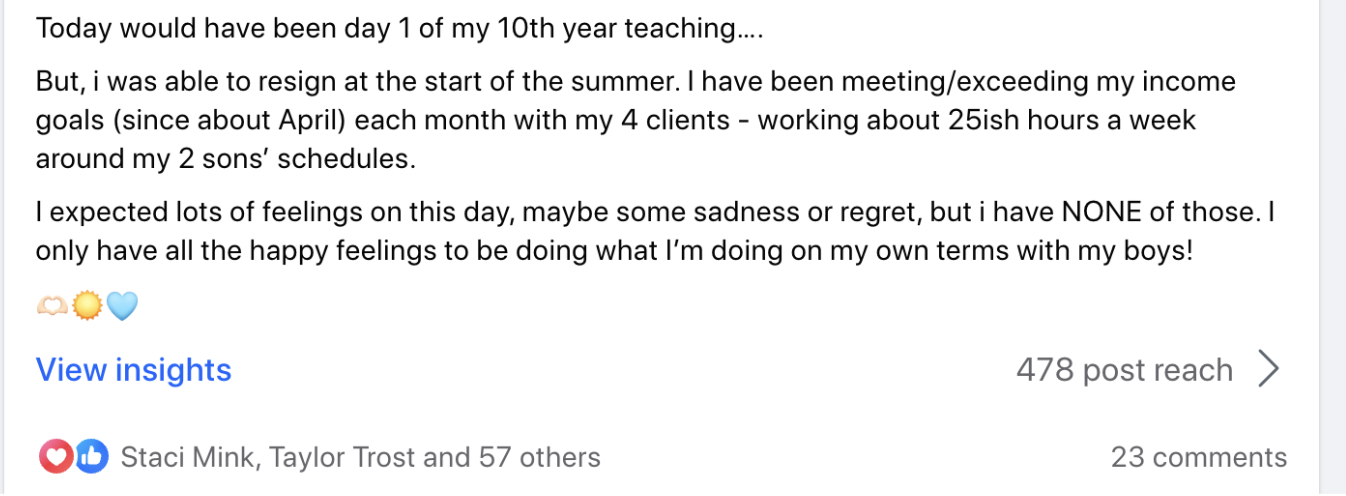Click the blue thumbs-up like reaction icon

coord(91,457)
